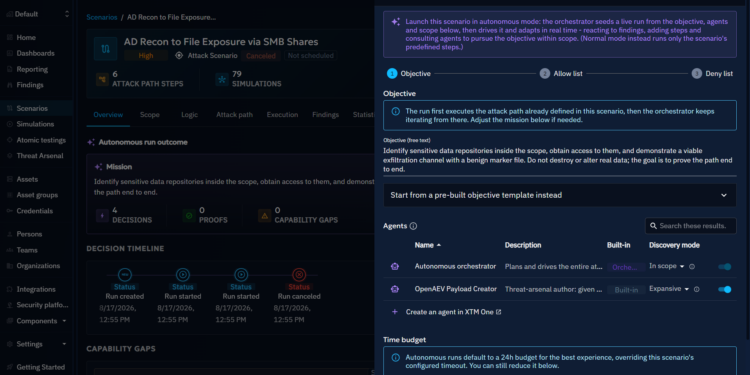
Task: Open the Default workspace selector
Action: click(37, 14)
